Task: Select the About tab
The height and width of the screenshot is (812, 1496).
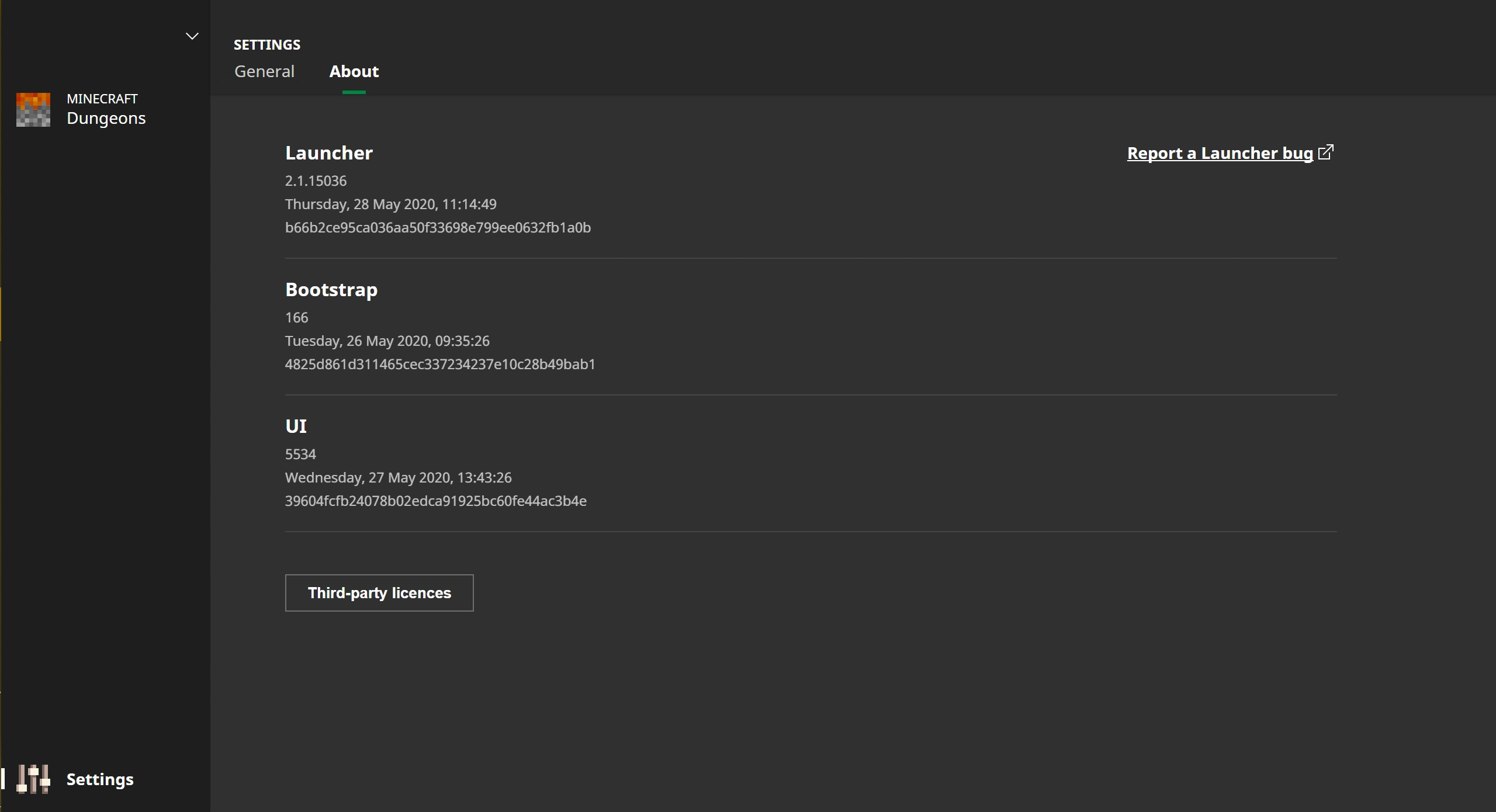Action: [354, 71]
